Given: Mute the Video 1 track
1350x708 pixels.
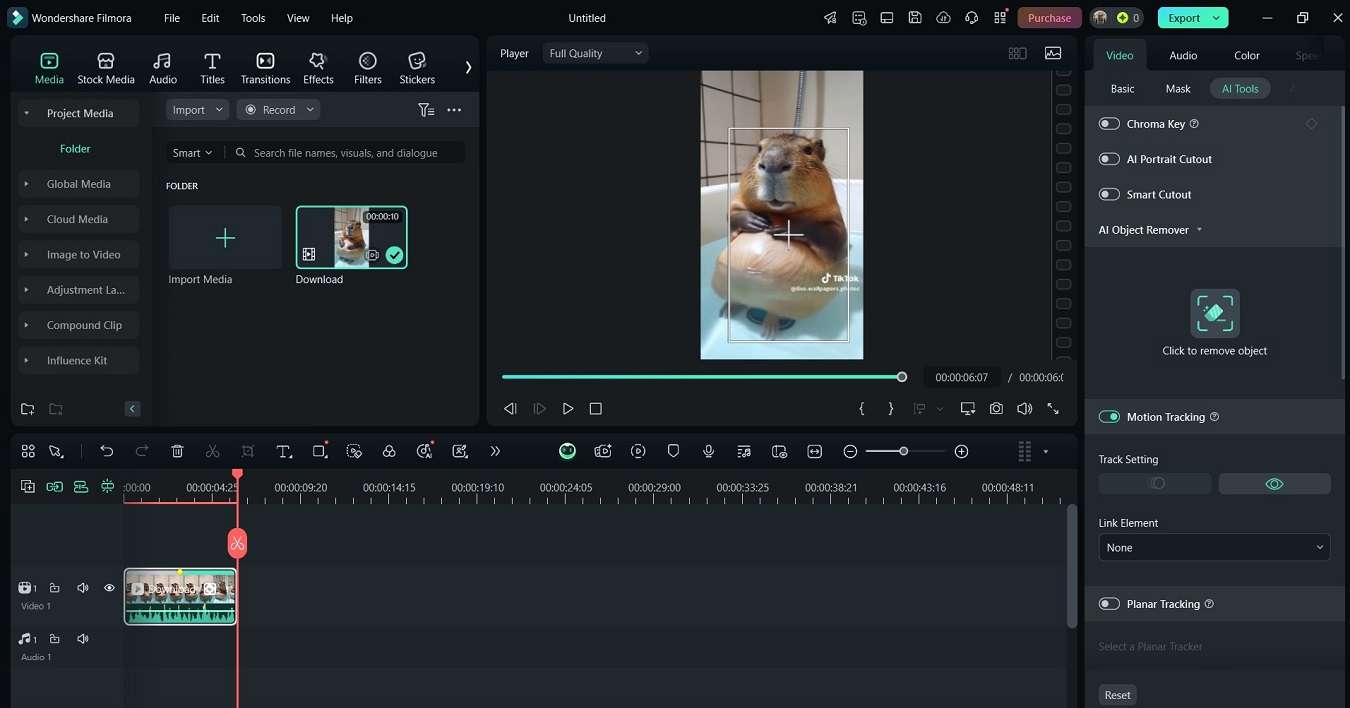Looking at the screenshot, I should (83, 588).
